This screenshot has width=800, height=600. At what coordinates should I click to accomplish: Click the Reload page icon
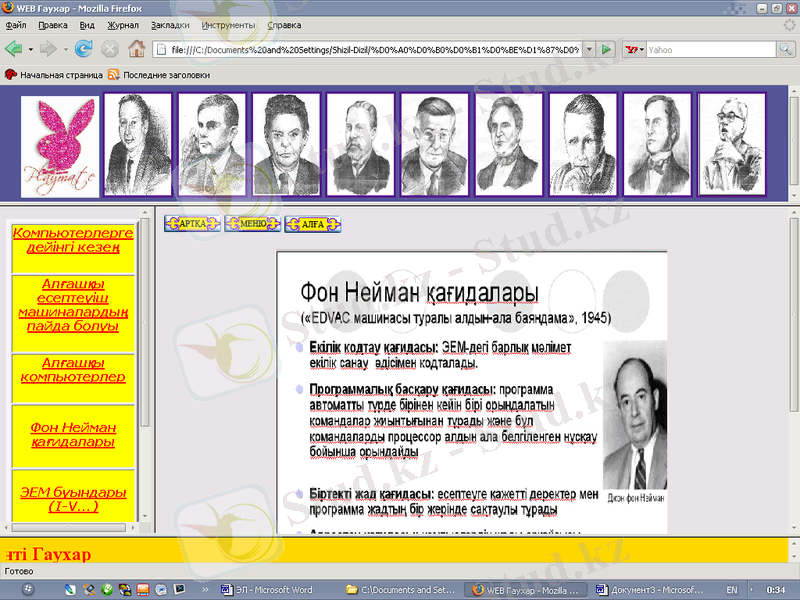[84, 48]
